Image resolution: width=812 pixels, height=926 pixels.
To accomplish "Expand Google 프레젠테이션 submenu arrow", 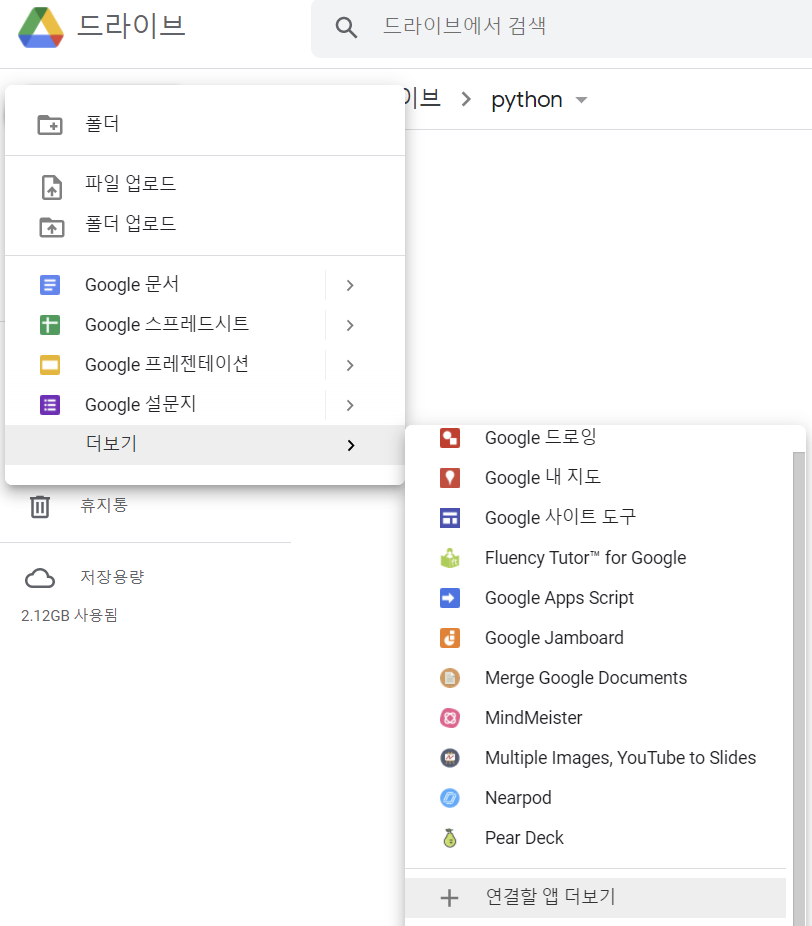I will (350, 366).
